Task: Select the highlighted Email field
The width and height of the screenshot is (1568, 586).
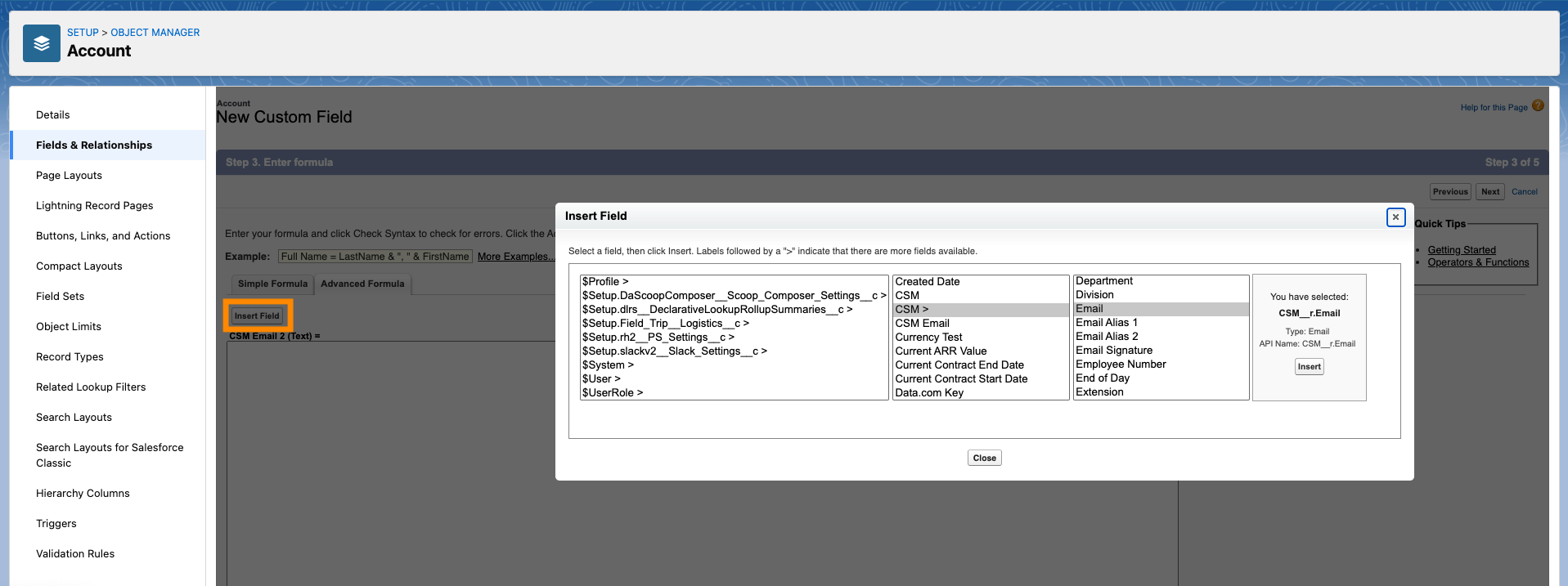Action: 1161,309
